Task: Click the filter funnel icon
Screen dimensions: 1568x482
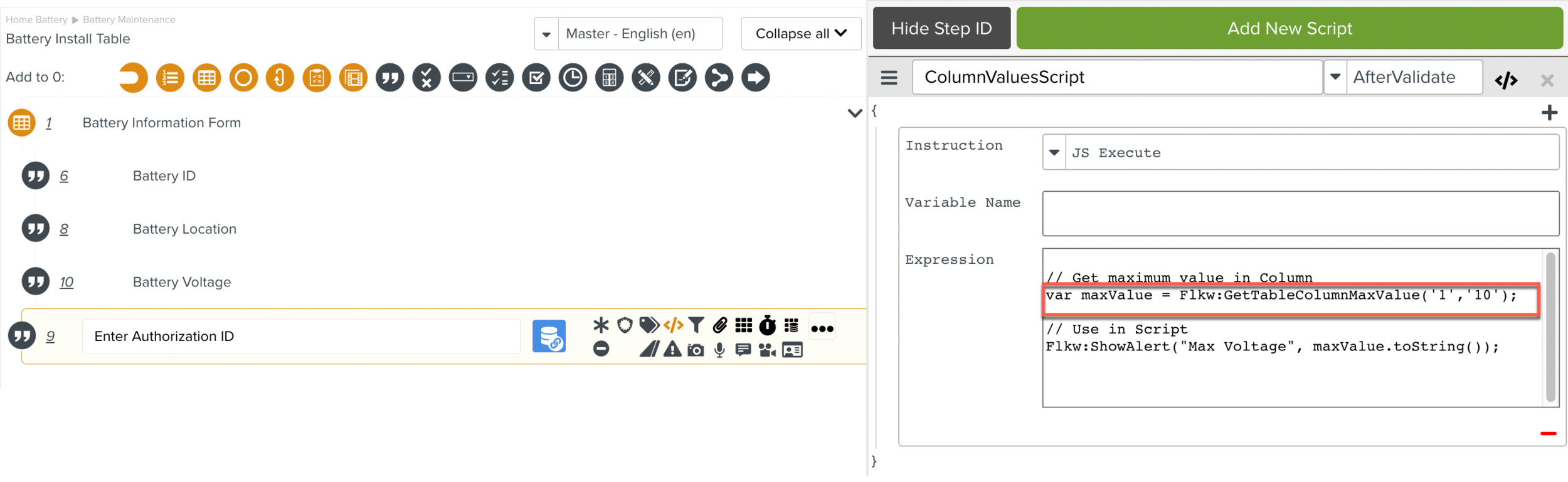Action: [x=696, y=325]
